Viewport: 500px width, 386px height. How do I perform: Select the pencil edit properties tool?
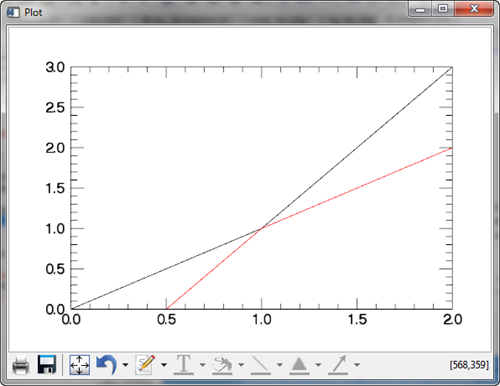[146, 365]
